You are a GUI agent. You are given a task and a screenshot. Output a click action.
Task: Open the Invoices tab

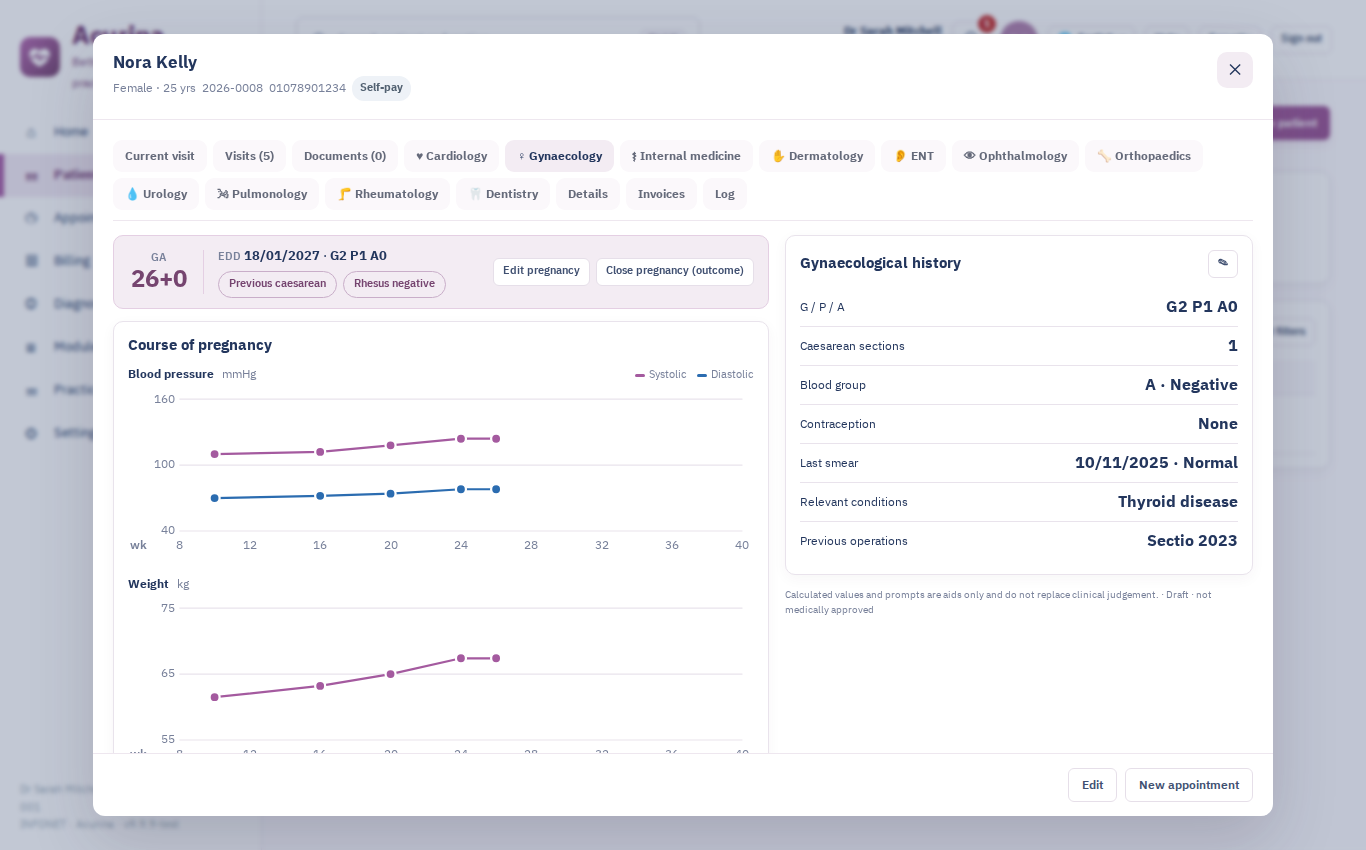coord(661,194)
